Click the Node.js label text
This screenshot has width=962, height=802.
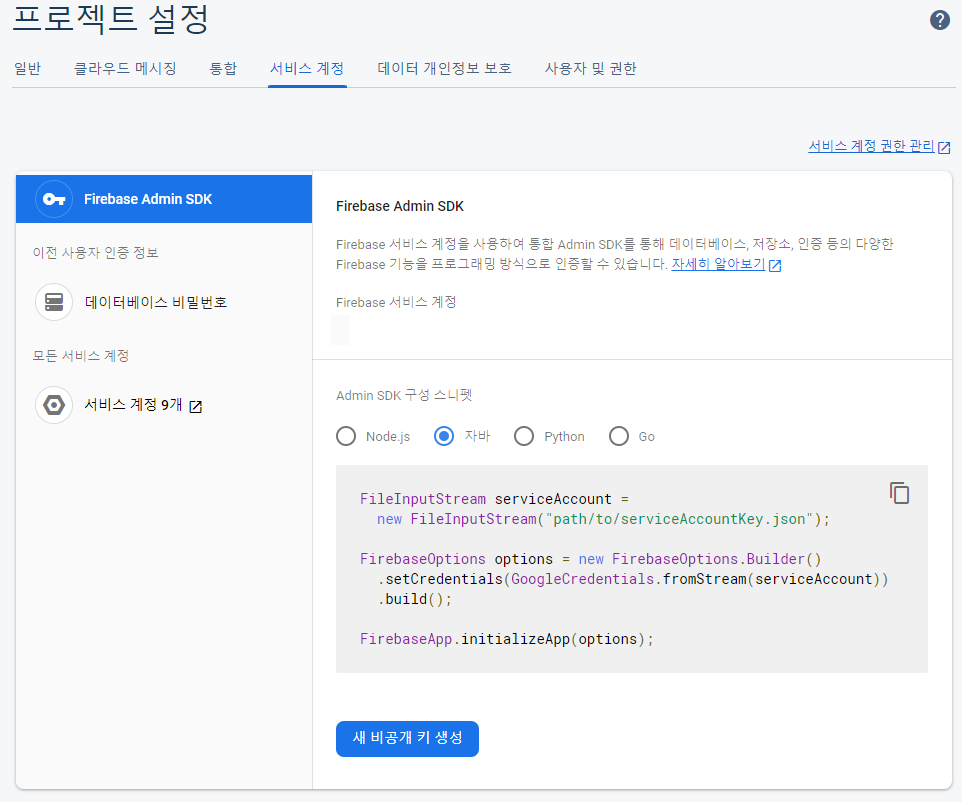[388, 437]
